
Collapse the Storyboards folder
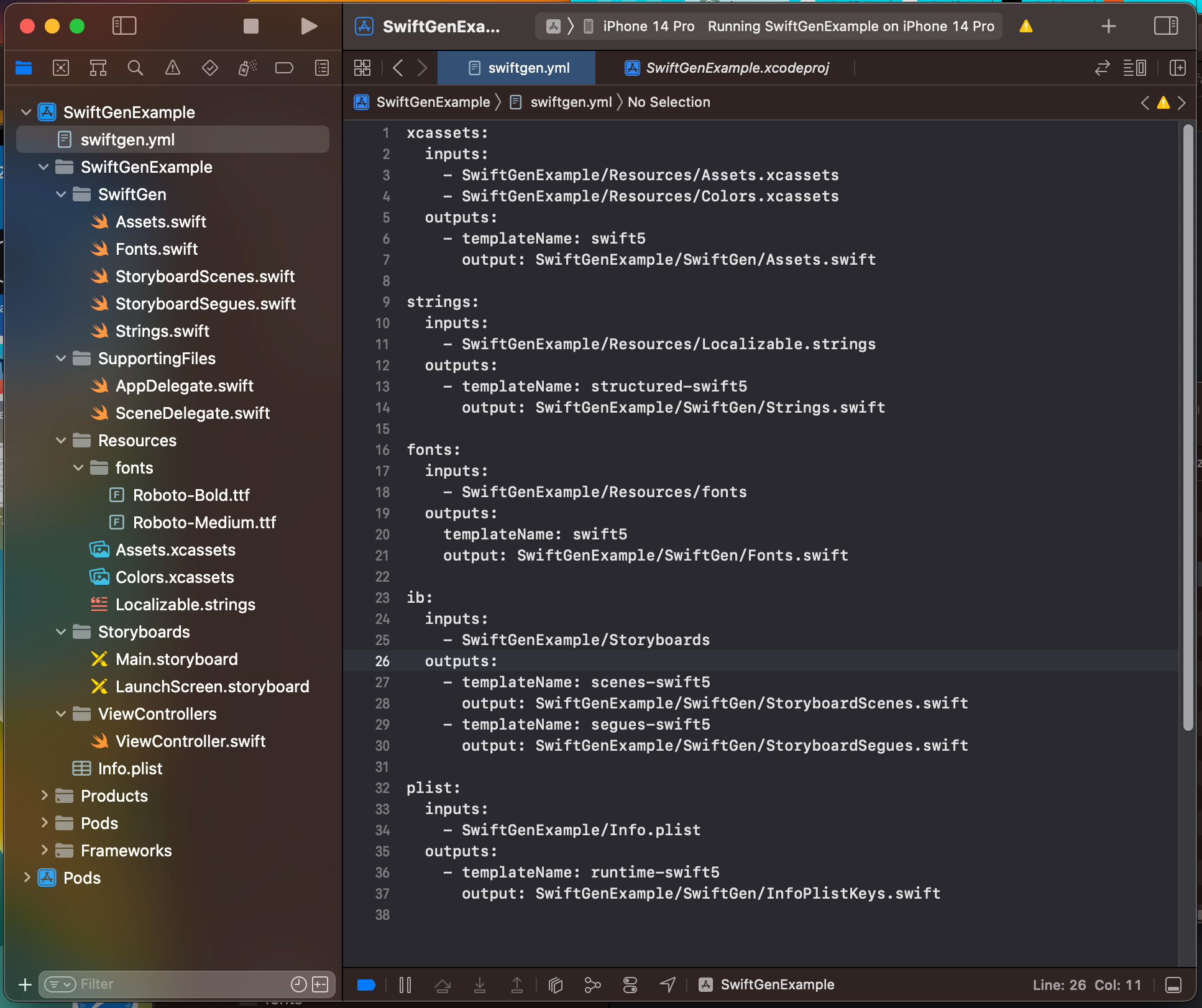pos(61,632)
